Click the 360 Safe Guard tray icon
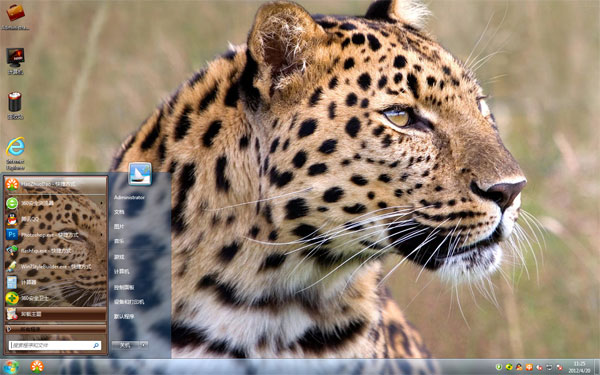Image resolution: width=600 pixels, height=375 pixels. point(509,367)
